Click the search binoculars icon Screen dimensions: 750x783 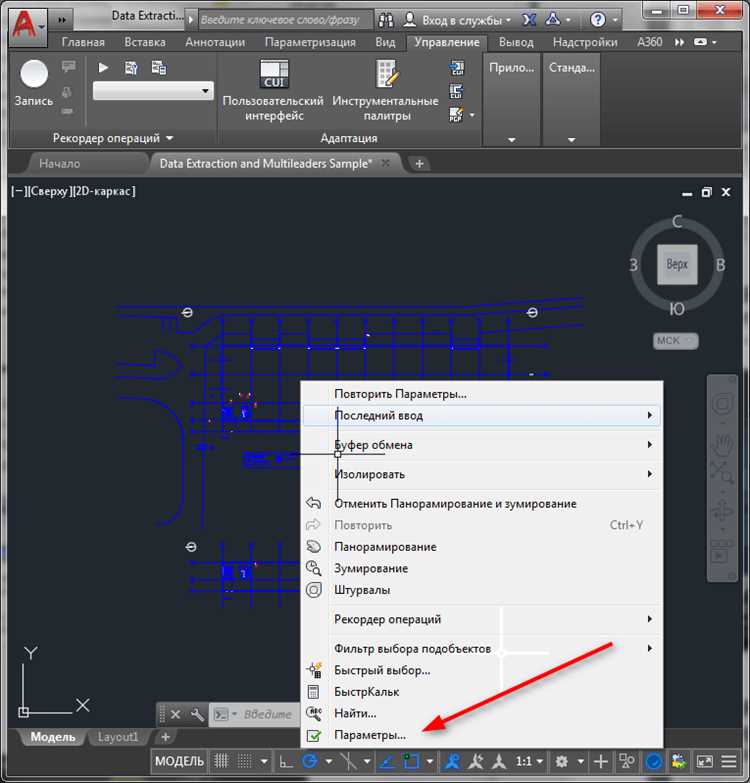click(385, 20)
